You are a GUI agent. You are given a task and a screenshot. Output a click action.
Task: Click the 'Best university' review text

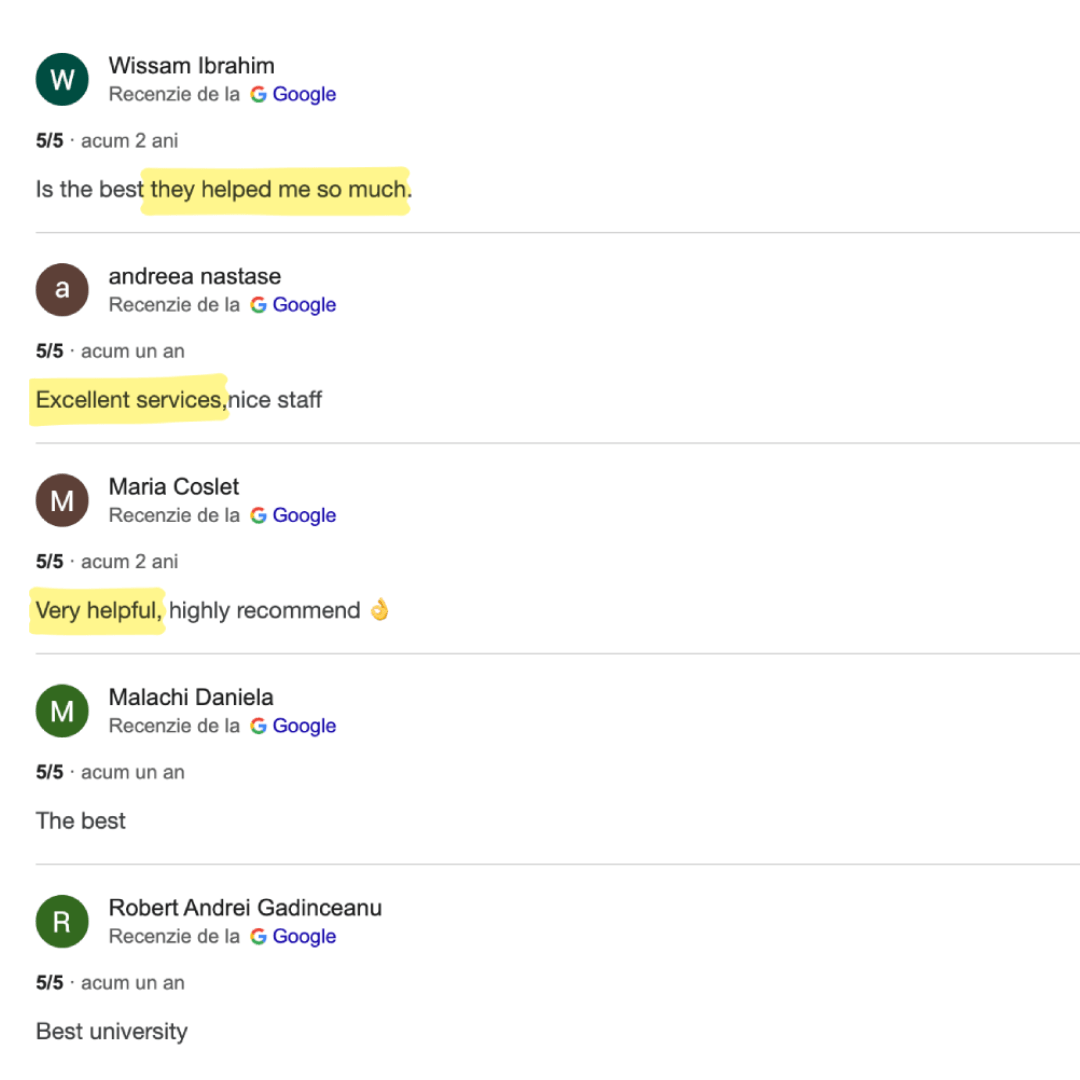tap(112, 1031)
